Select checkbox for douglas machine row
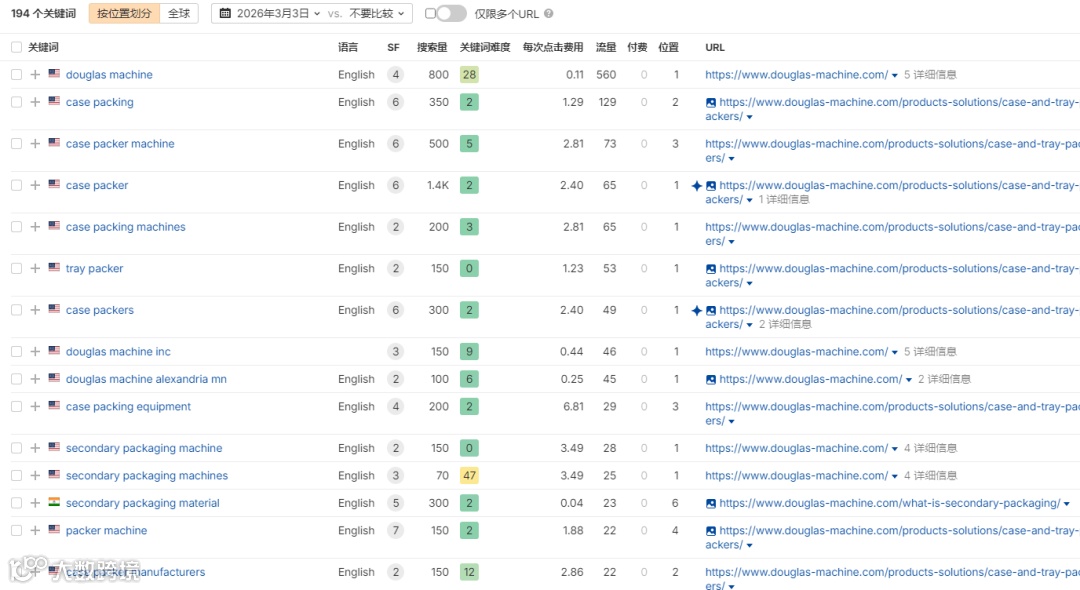The width and height of the screenshot is (1080, 590). pyautogui.click(x=16, y=74)
